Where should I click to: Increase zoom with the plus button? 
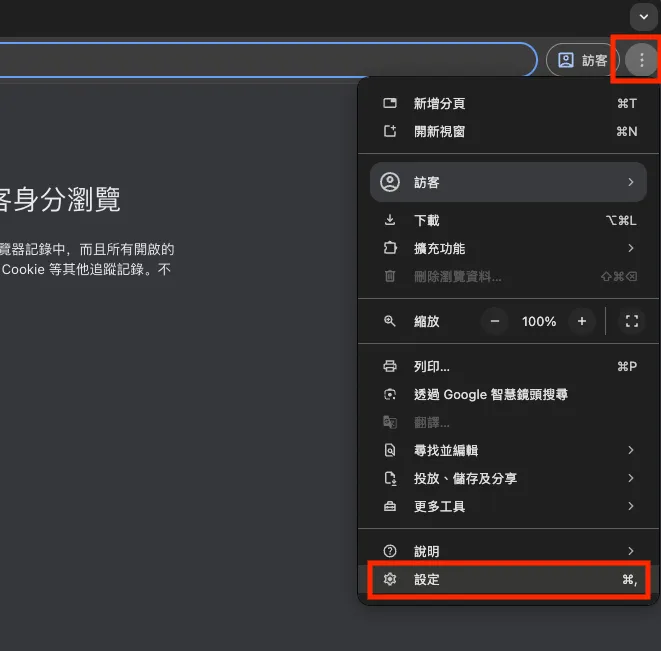[582, 321]
